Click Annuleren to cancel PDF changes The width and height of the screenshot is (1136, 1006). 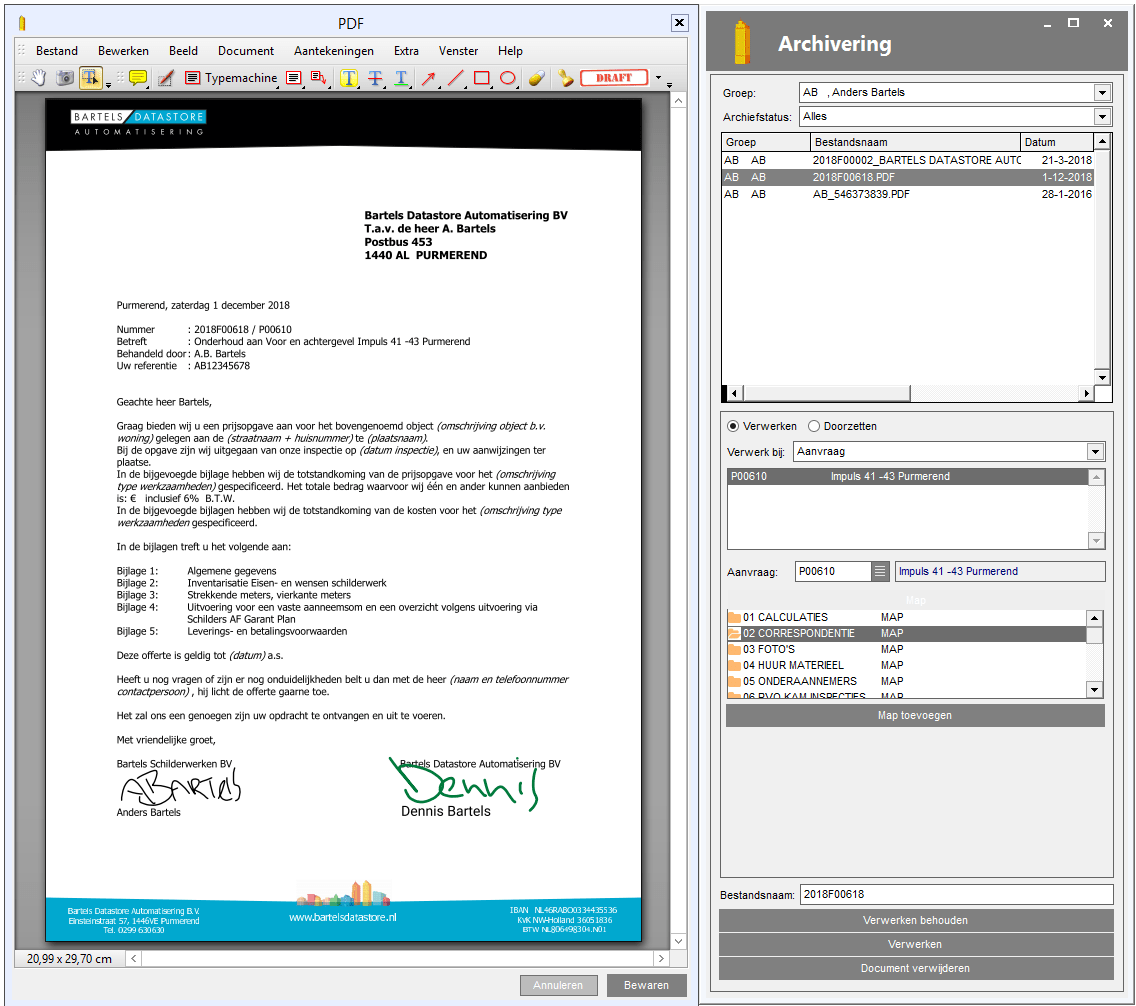(559, 985)
